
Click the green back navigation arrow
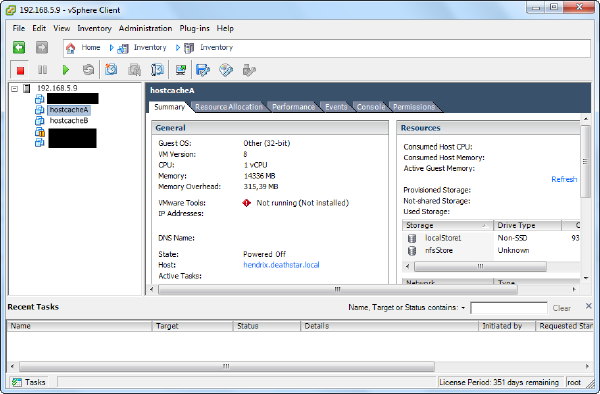pyautogui.click(x=19, y=47)
